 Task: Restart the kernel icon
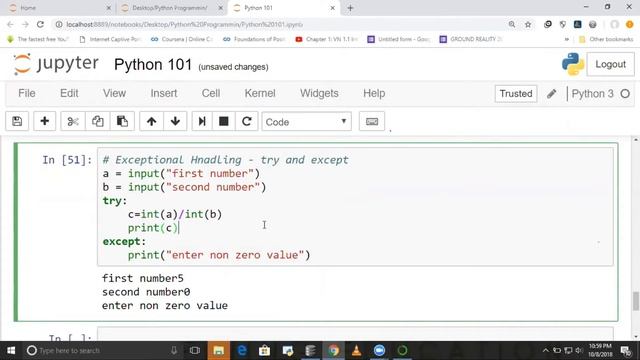(247, 121)
